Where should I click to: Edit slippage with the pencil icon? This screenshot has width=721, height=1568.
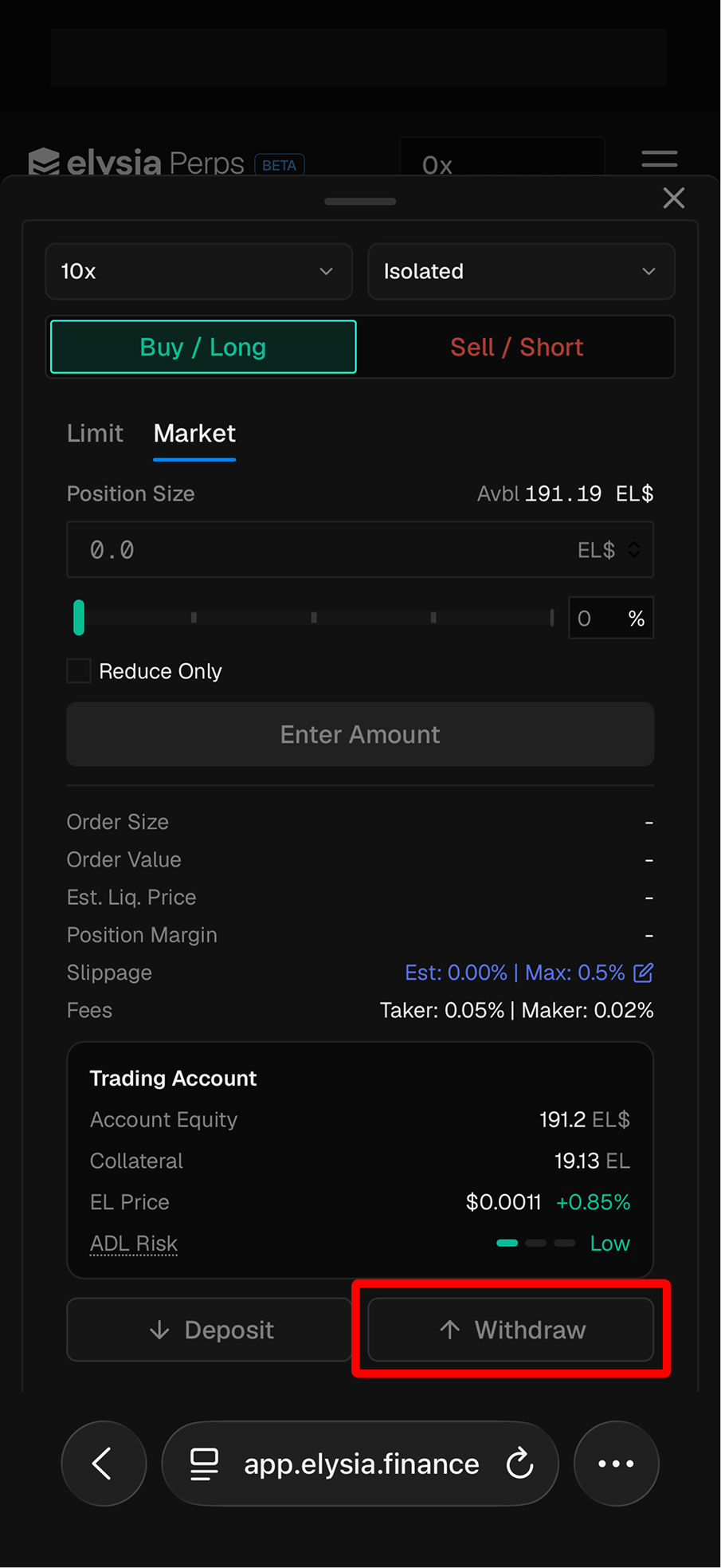(643, 973)
